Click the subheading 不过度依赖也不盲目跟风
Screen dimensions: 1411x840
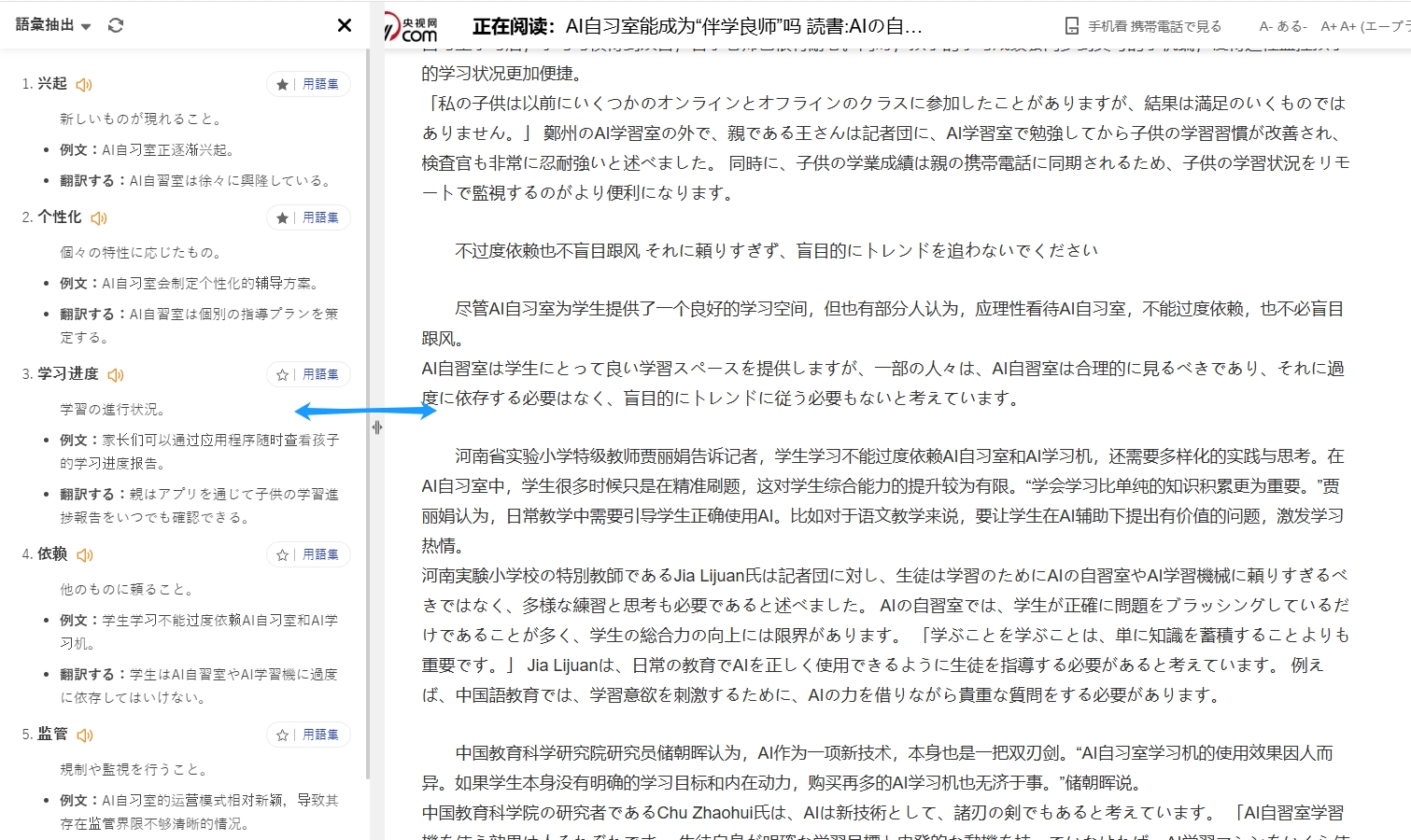coord(547,250)
